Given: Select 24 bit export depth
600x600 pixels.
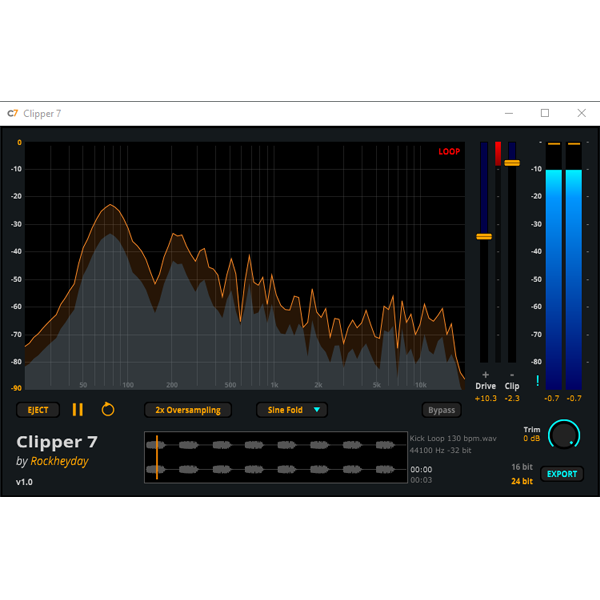Looking at the screenshot, I should click(522, 481).
